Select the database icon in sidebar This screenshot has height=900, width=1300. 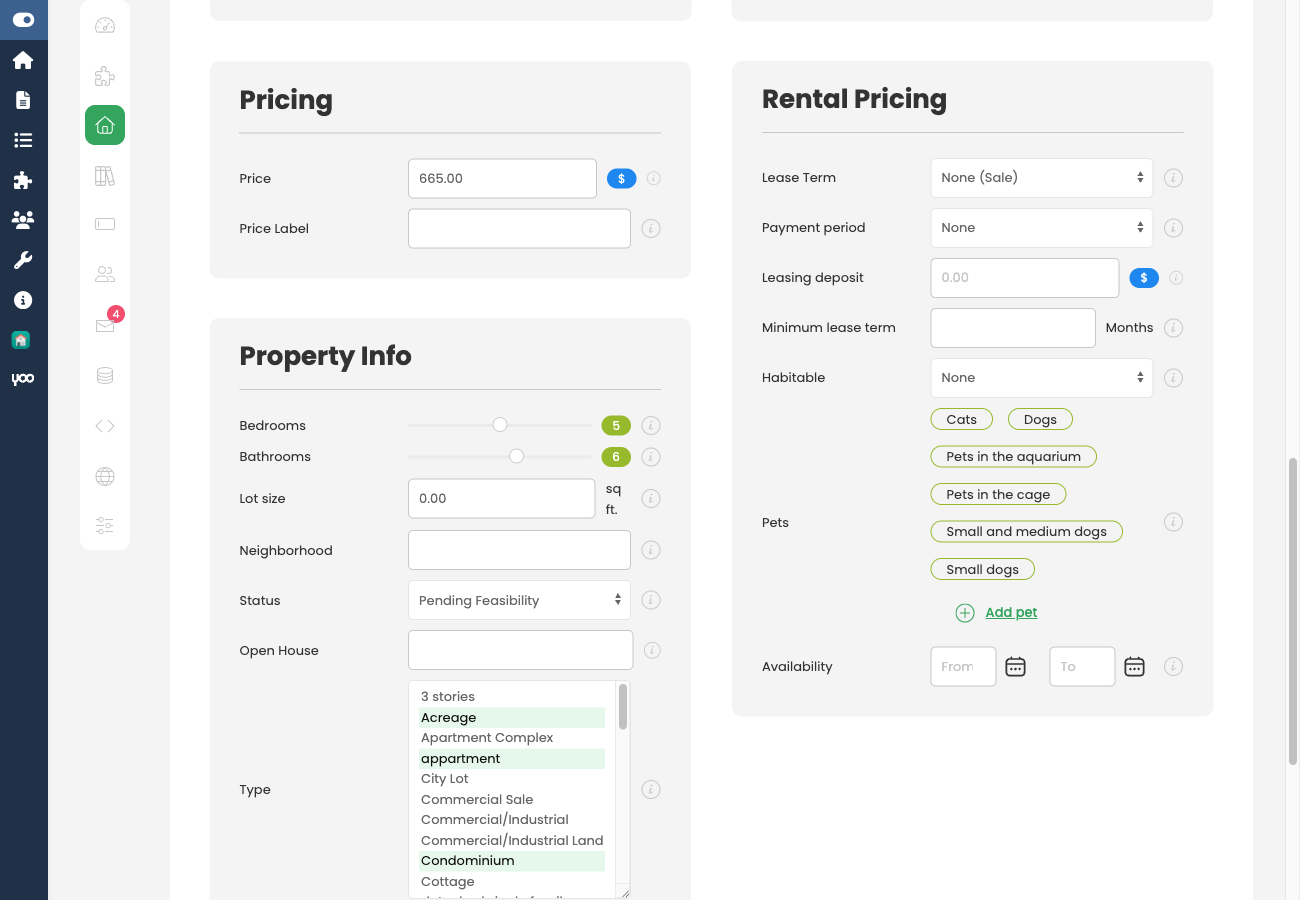click(x=105, y=375)
